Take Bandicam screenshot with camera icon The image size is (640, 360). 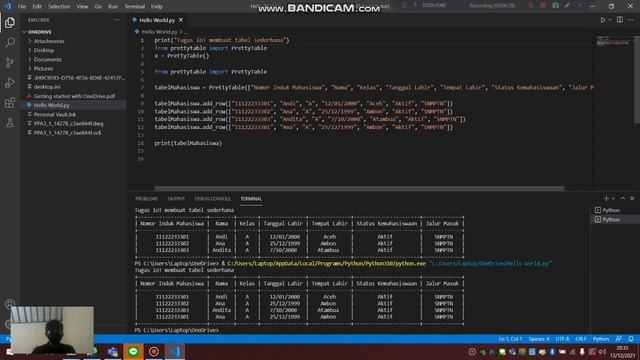555,5
